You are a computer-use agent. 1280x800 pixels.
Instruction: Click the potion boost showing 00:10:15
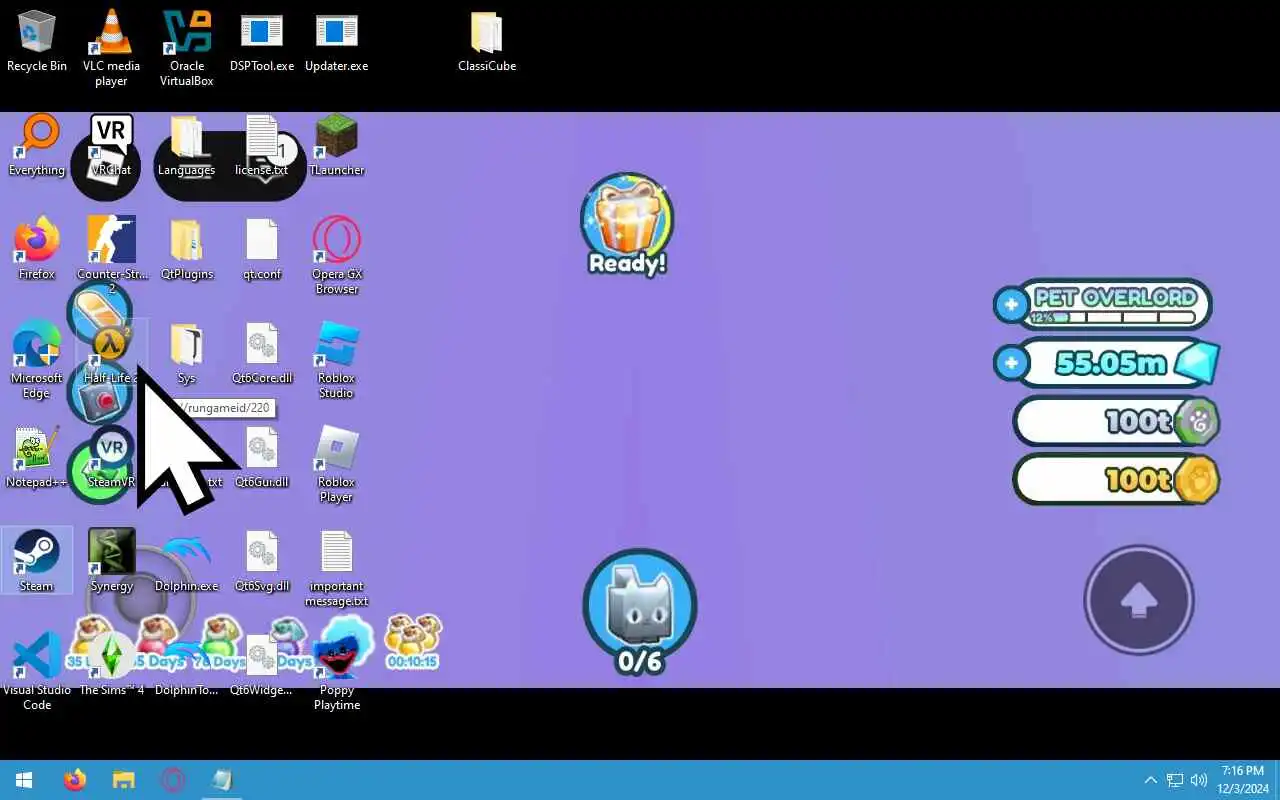[x=413, y=642]
